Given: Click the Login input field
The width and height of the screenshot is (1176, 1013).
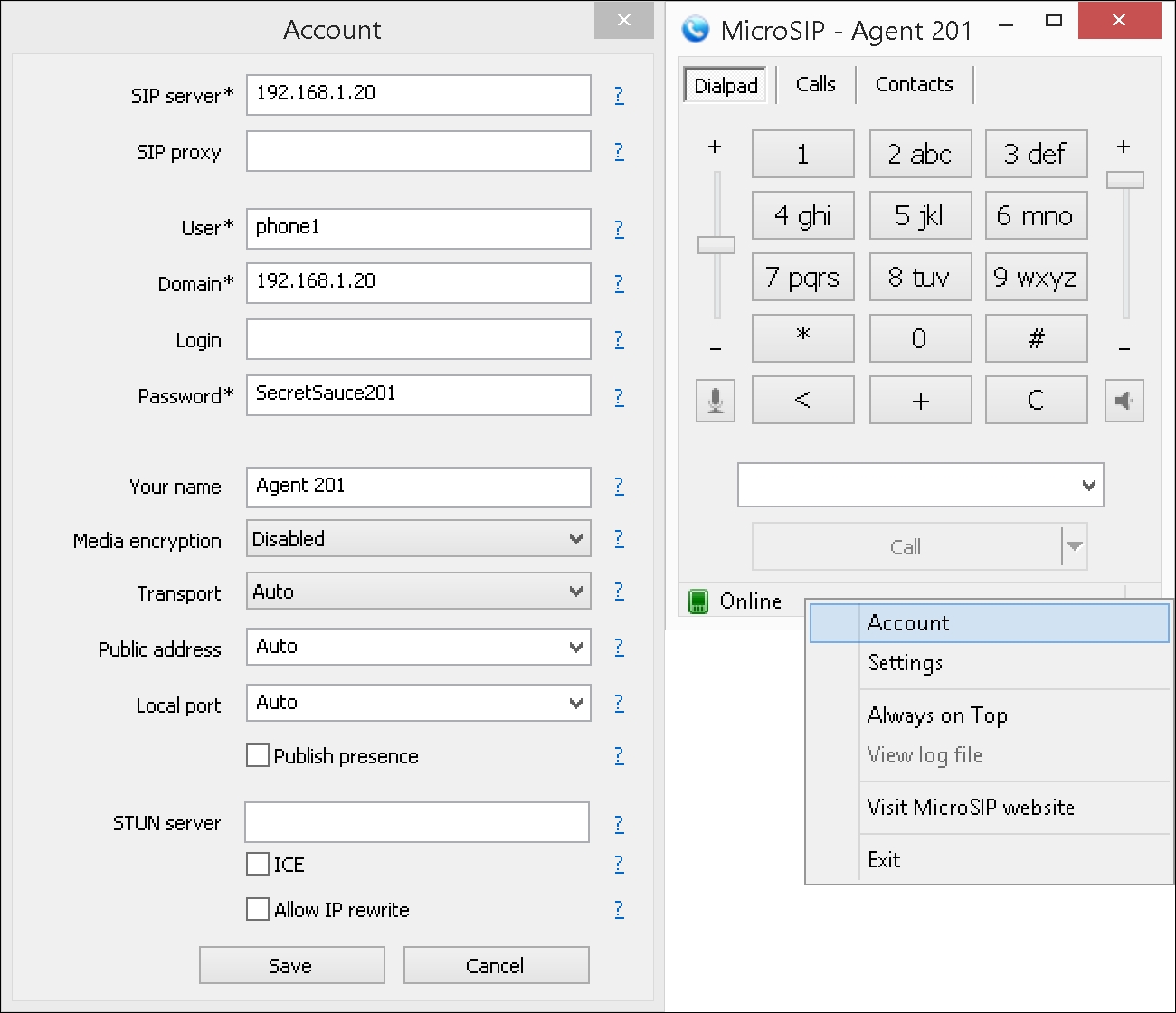Looking at the screenshot, I should 419,339.
